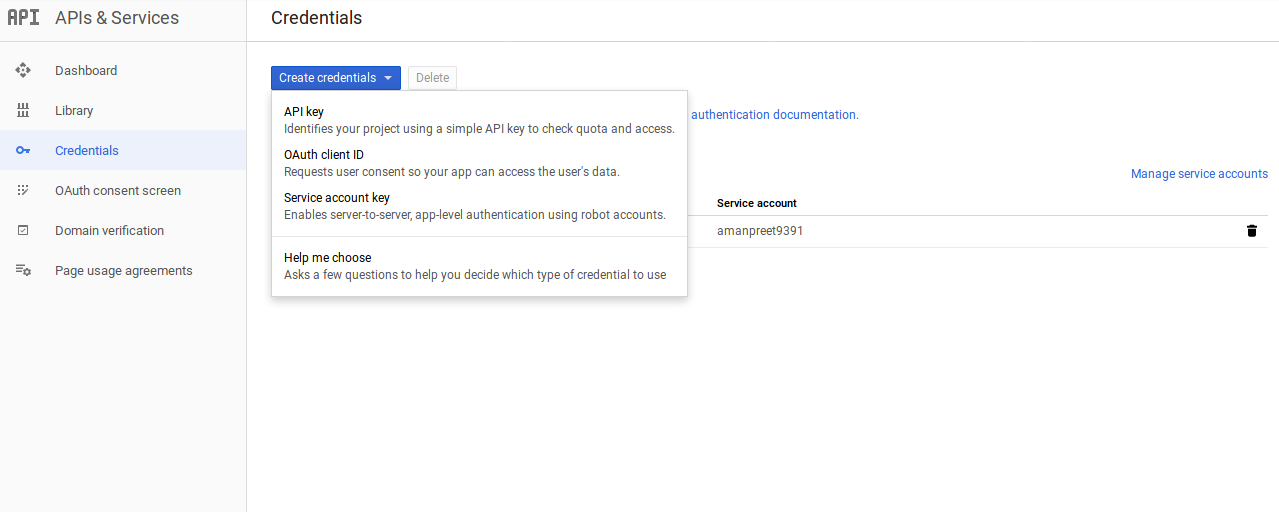Delete service account amanpreet9391 via trash icon

click(x=1251, y=231)
